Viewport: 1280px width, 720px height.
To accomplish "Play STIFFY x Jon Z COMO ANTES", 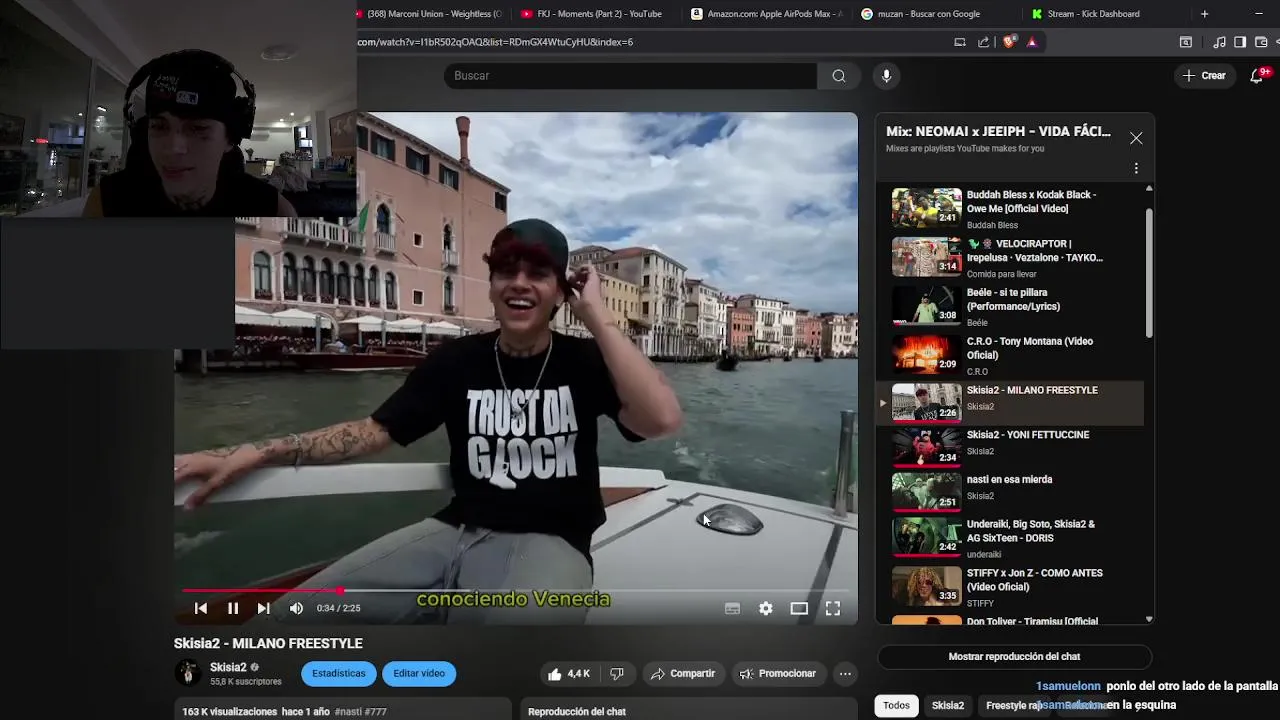I will [x=1012, y=586].
